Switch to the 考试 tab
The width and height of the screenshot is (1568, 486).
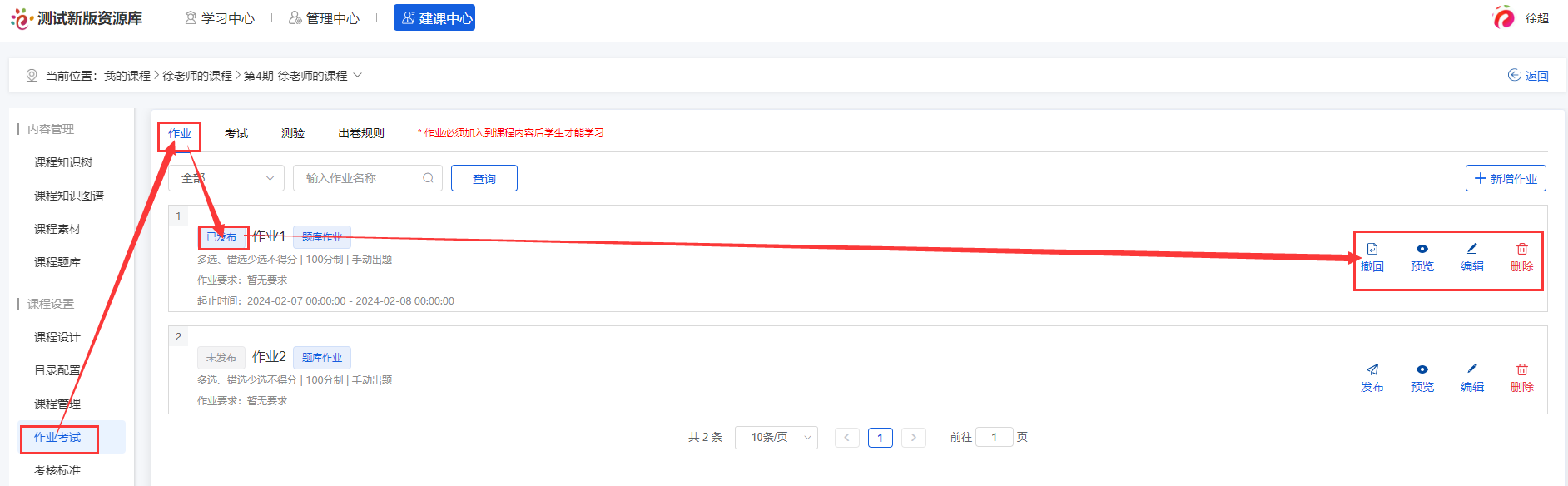tap(236, 133)
